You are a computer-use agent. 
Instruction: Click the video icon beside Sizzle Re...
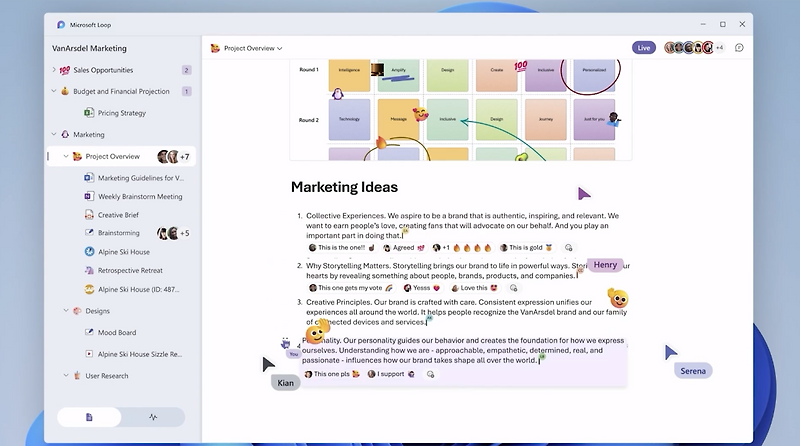[x=89, y=354]
